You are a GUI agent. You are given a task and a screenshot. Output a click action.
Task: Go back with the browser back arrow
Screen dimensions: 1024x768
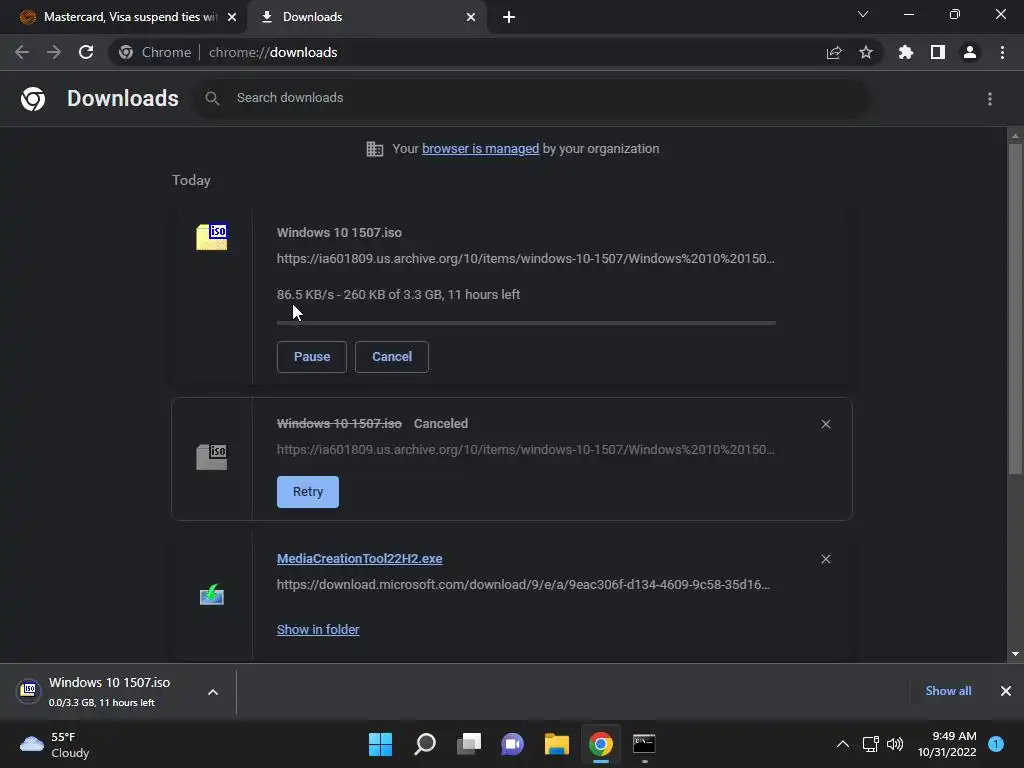(x=22, y=52)
